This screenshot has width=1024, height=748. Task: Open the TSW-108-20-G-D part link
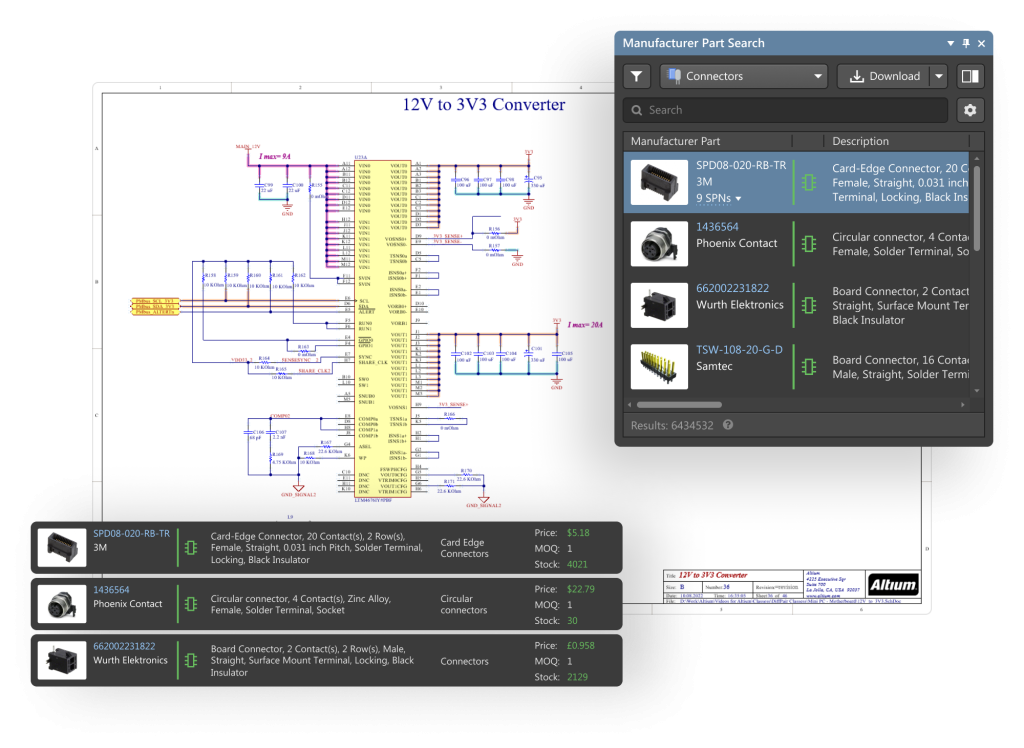pos(739,350)
